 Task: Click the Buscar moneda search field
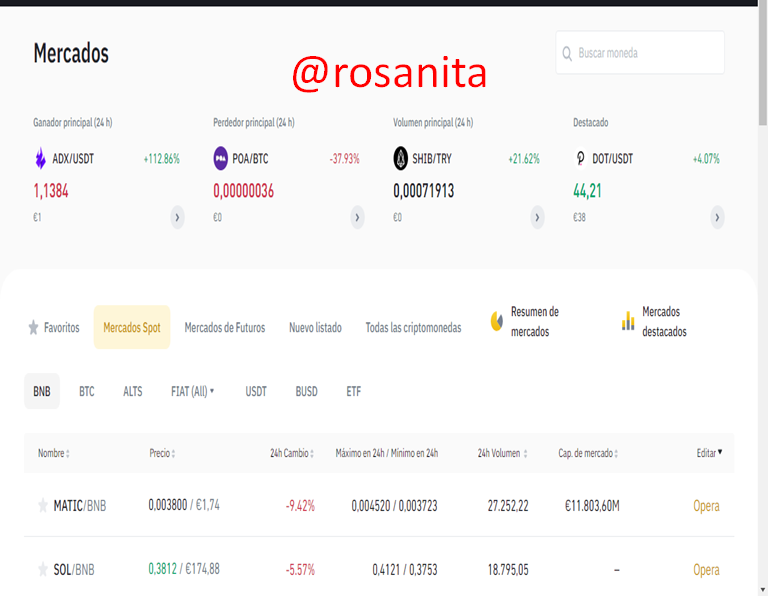point(640,52)
